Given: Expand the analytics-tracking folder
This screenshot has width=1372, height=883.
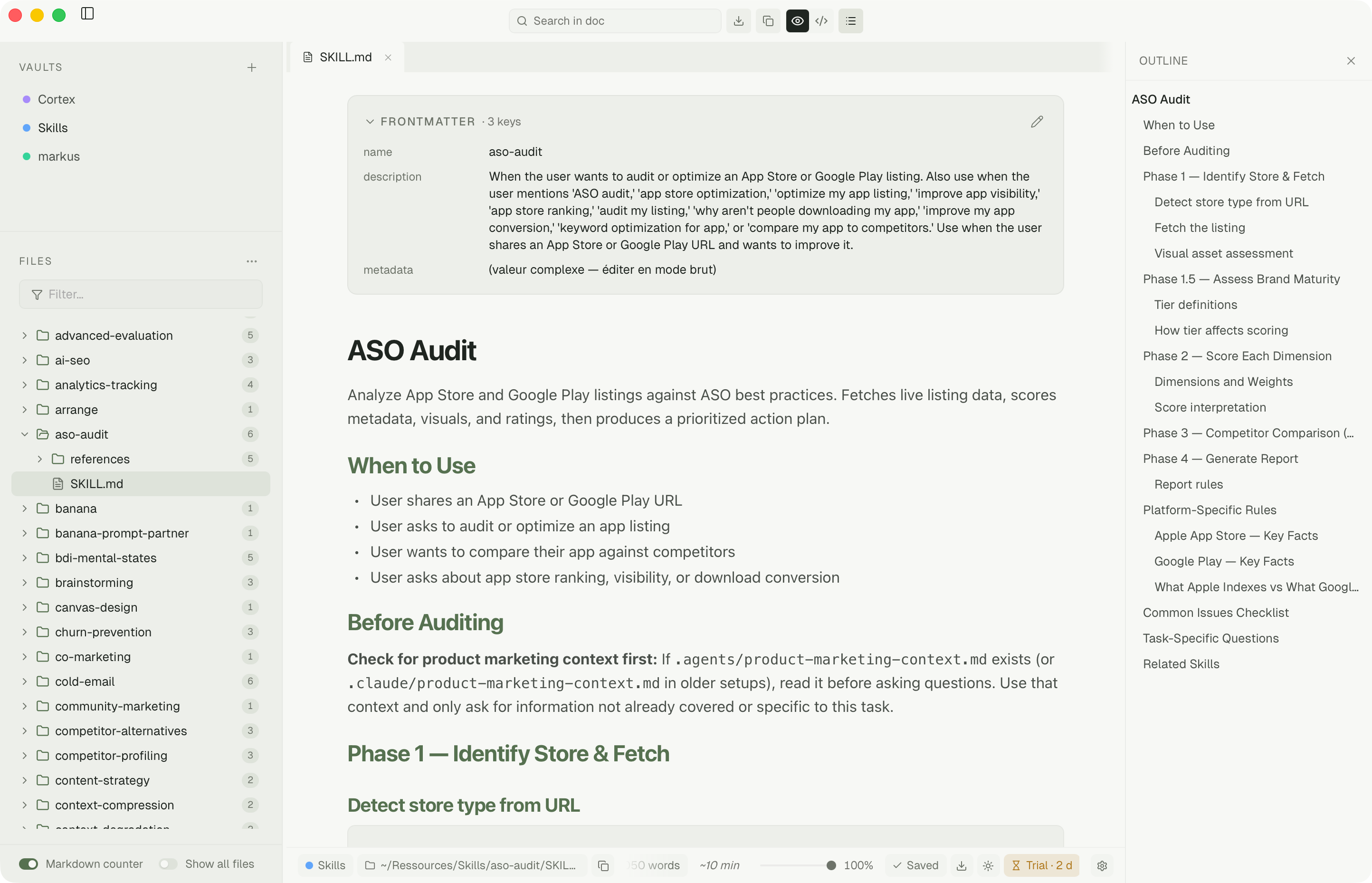Looking at the screenshot, I should (x=24, y=385).
